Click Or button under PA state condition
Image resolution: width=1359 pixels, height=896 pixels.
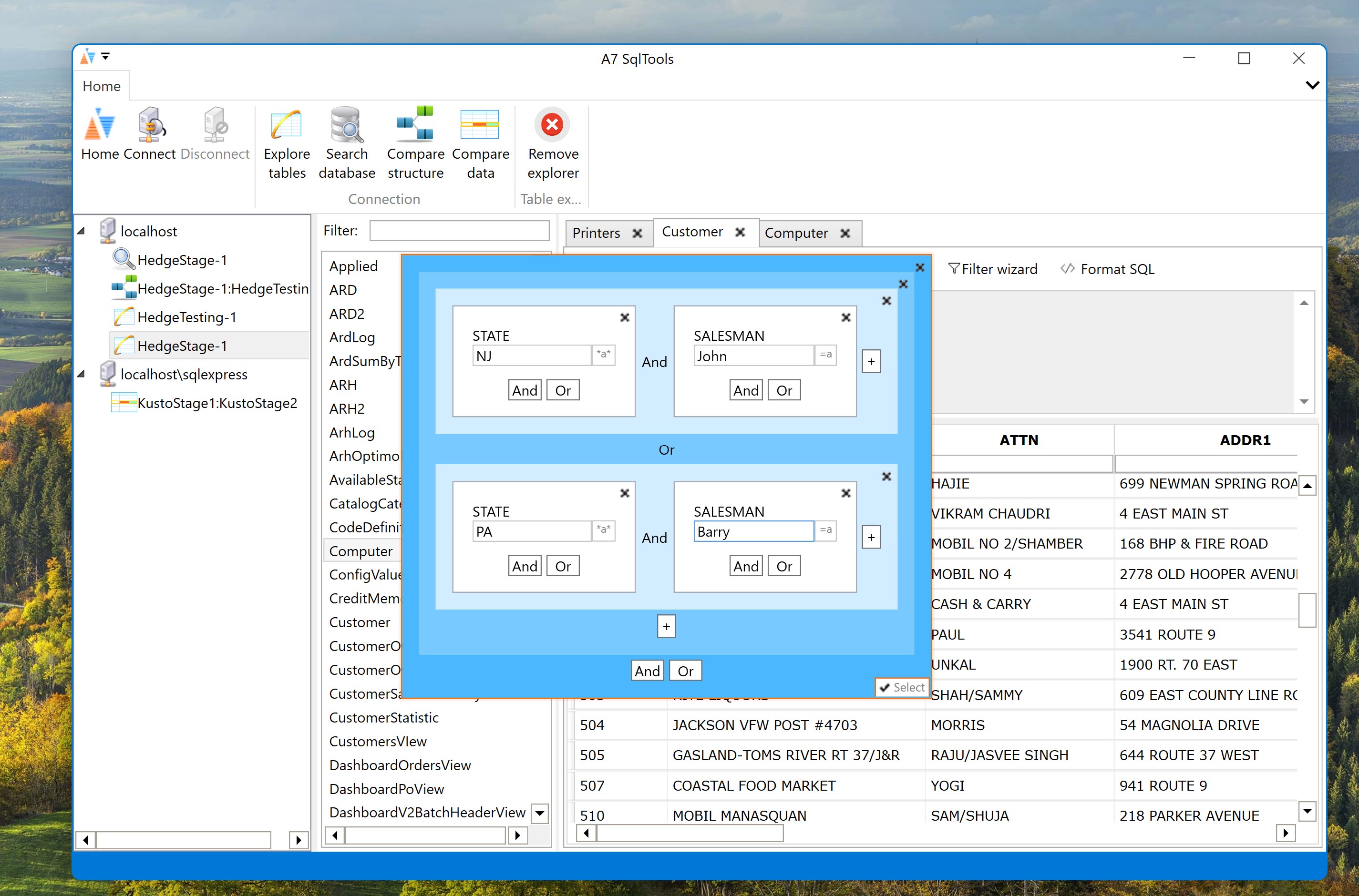click(563, 566)
